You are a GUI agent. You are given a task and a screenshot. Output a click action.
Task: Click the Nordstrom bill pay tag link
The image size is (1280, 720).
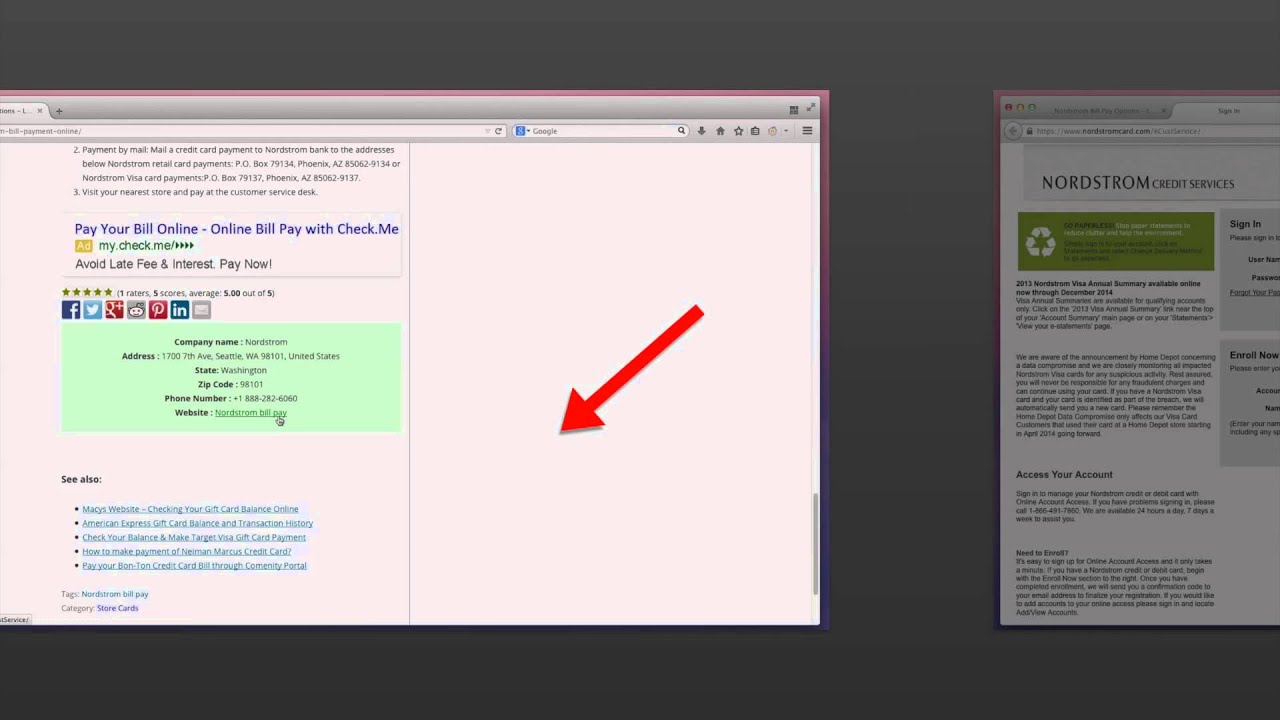(114, 594)
